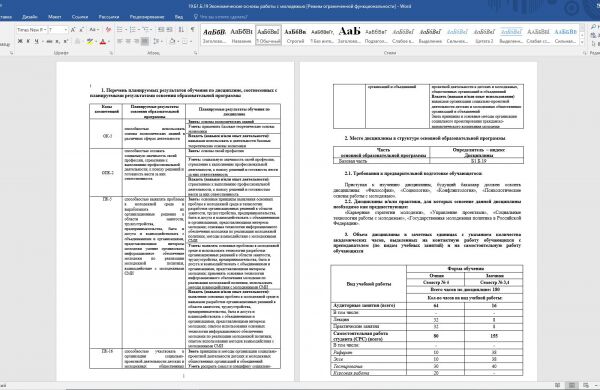Switch to the Рассылки tab
600x390 pixels.
click(x=108, y=17)
